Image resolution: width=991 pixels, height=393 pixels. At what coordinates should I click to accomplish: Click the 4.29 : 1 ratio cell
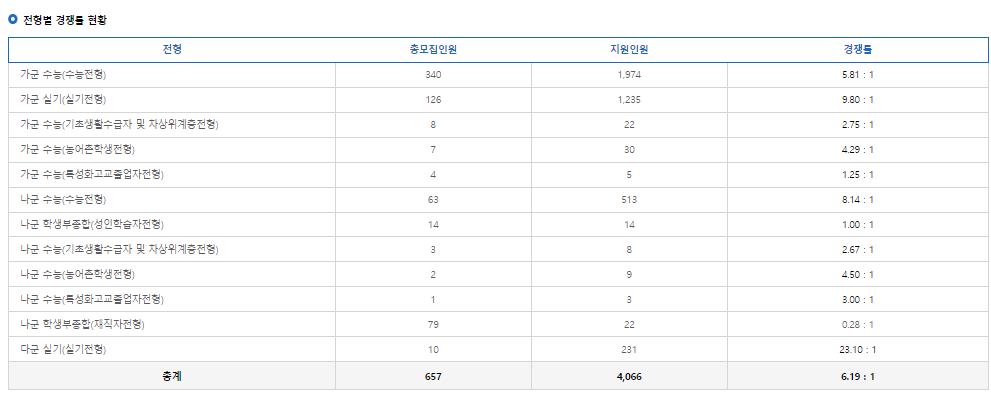858,150
